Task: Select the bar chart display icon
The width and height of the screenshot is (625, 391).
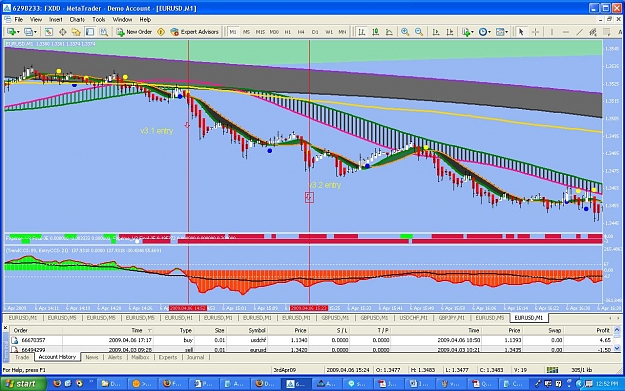Action: click(x=362, y=32)
